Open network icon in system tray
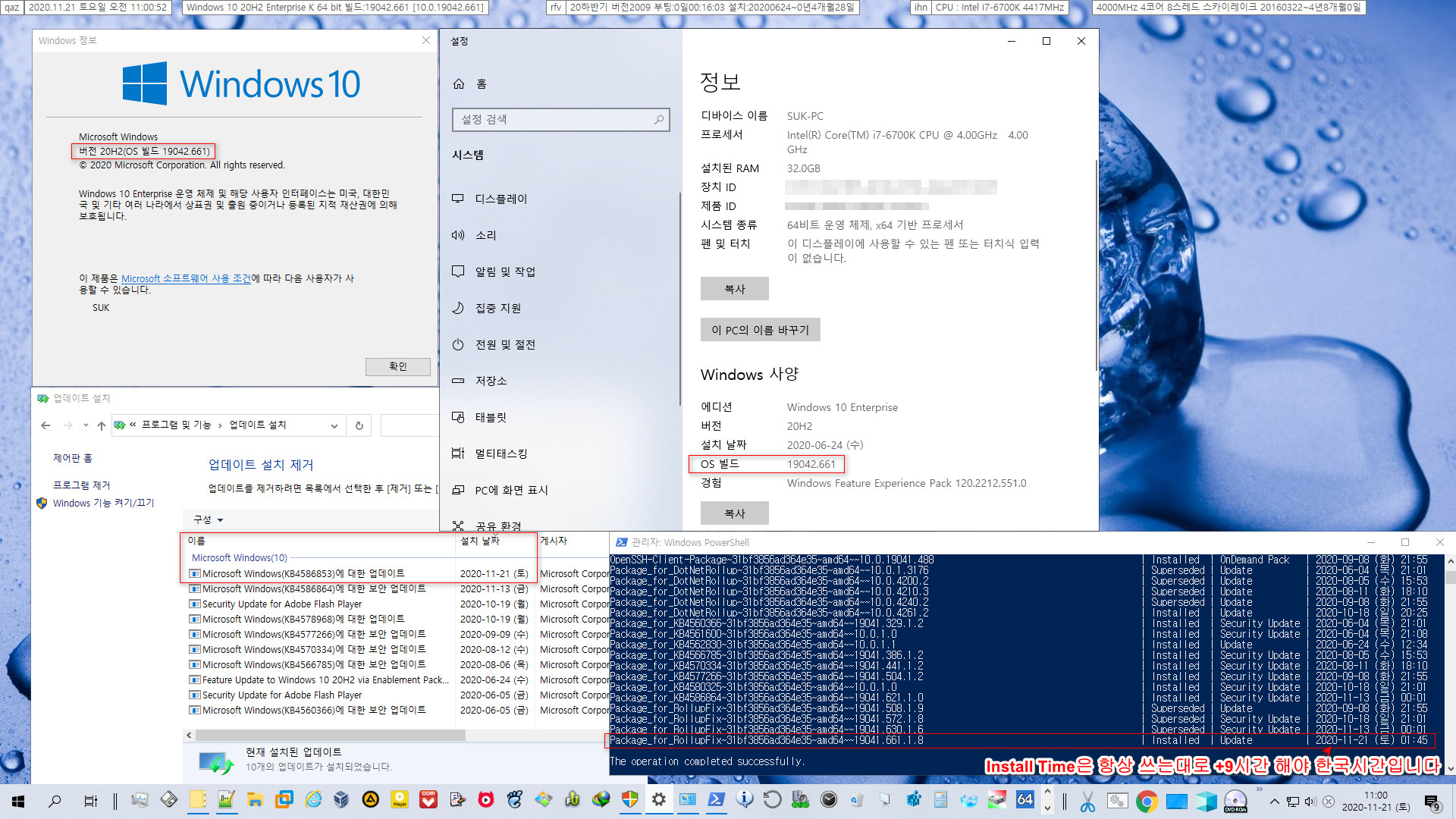 pos(1293,802)
